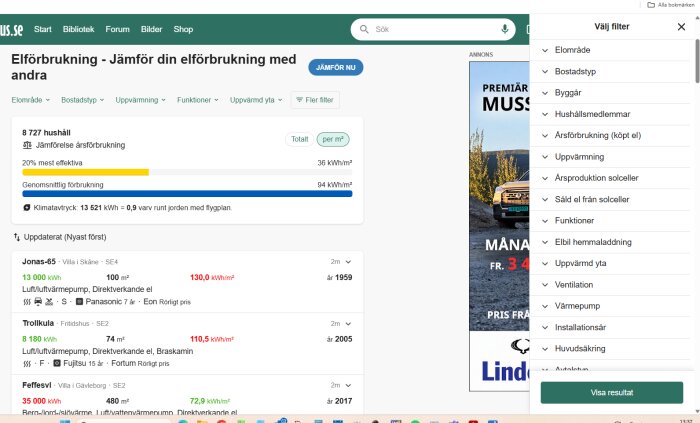This screenshot has height=423, width=700.
Task: Click the site logo in header
Action: (12, 29)
